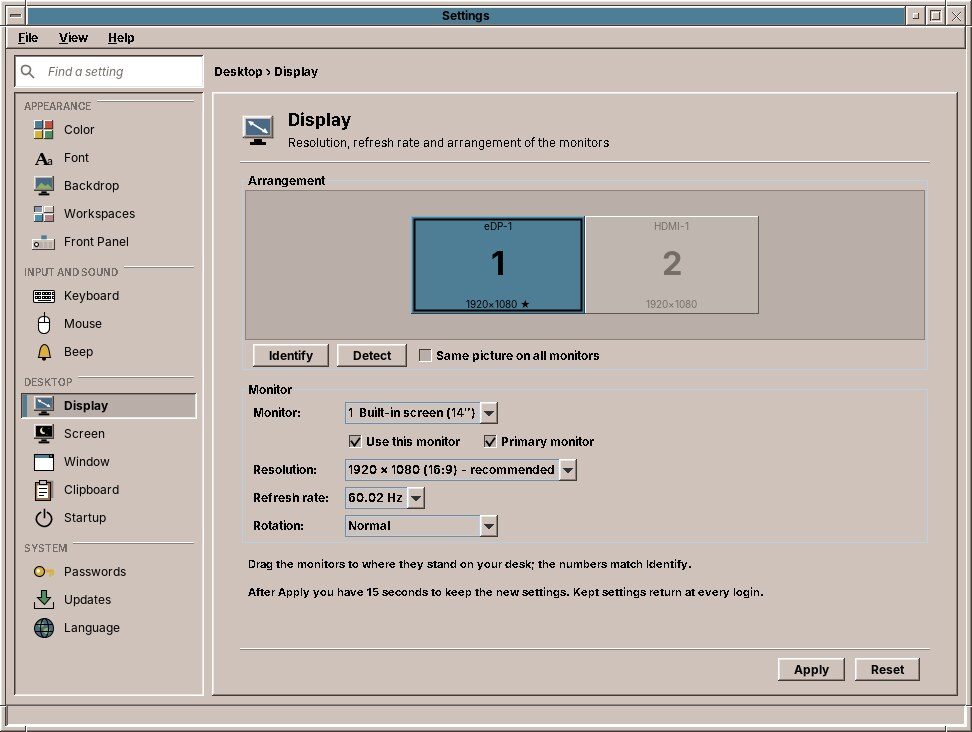The image size is (972, 732).
Task: Open the Language globe icon
Action: point(43,628)
